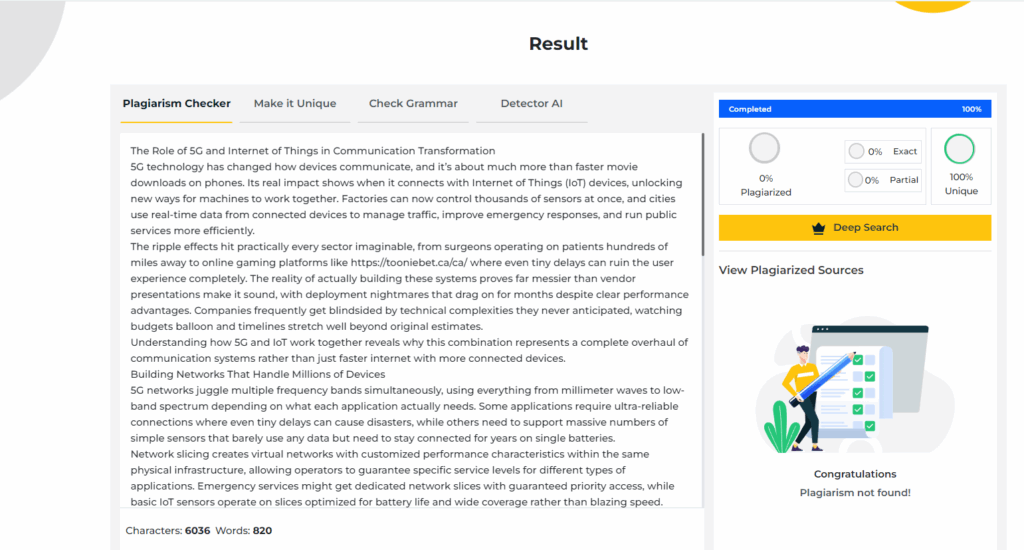Viewport: 1024px width, 550px height.
Task: Switch to the Make it Unique tab
Action: pyautogui.click(x=295, y=103)
